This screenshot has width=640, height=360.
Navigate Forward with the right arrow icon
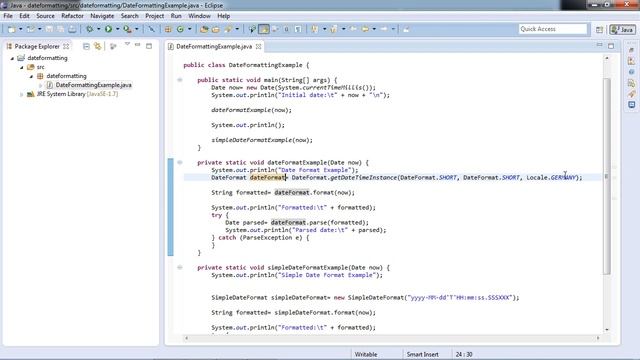coord(384,29)
